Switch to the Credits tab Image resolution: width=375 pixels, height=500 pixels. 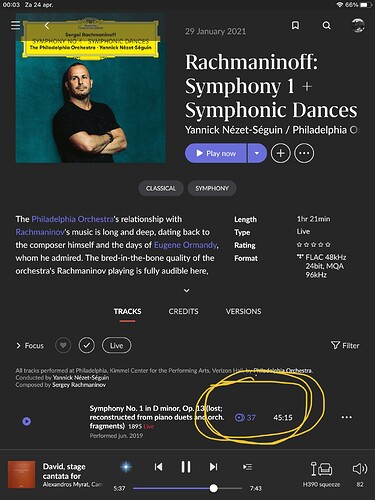coord(183,311)
